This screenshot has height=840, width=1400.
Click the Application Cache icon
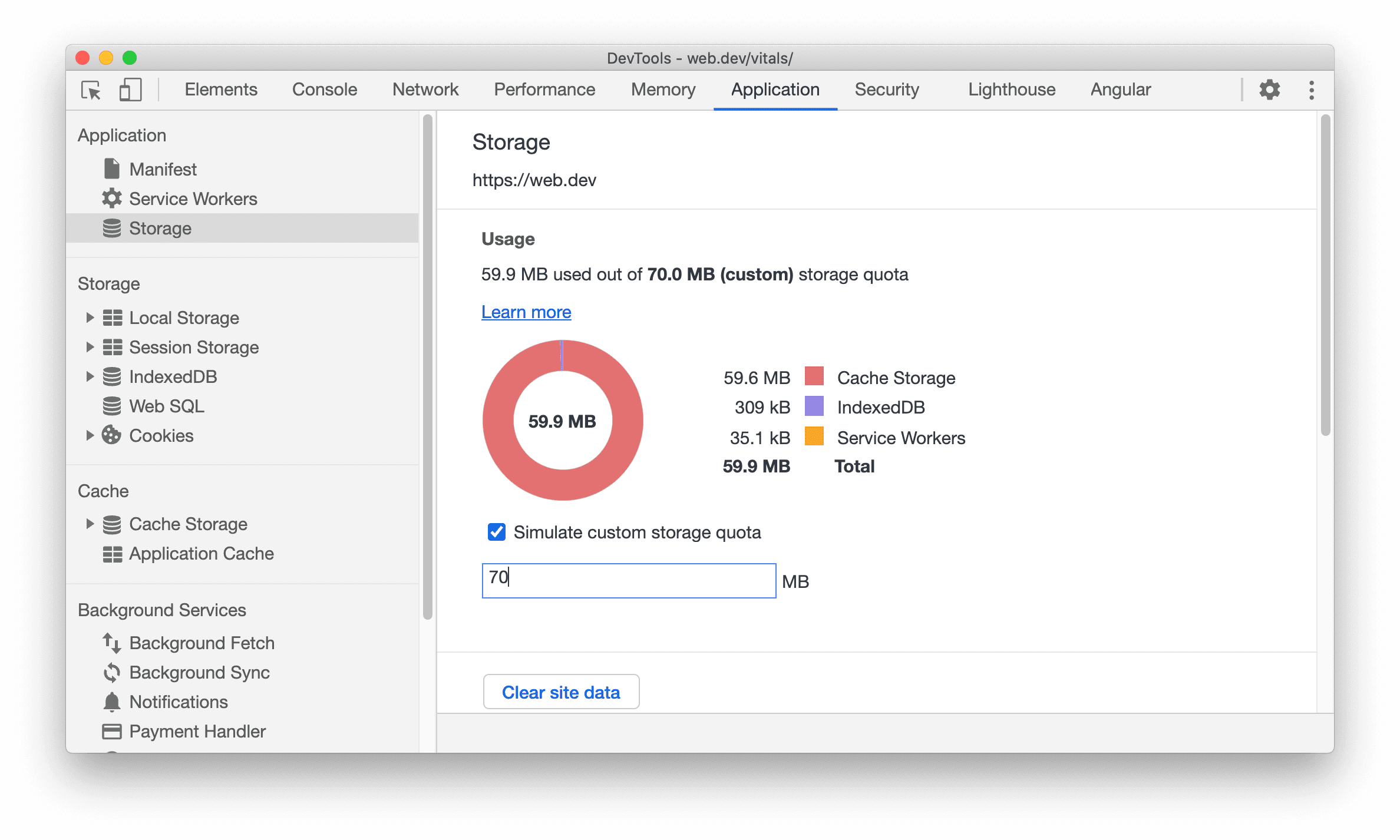(x=110, y=553)
